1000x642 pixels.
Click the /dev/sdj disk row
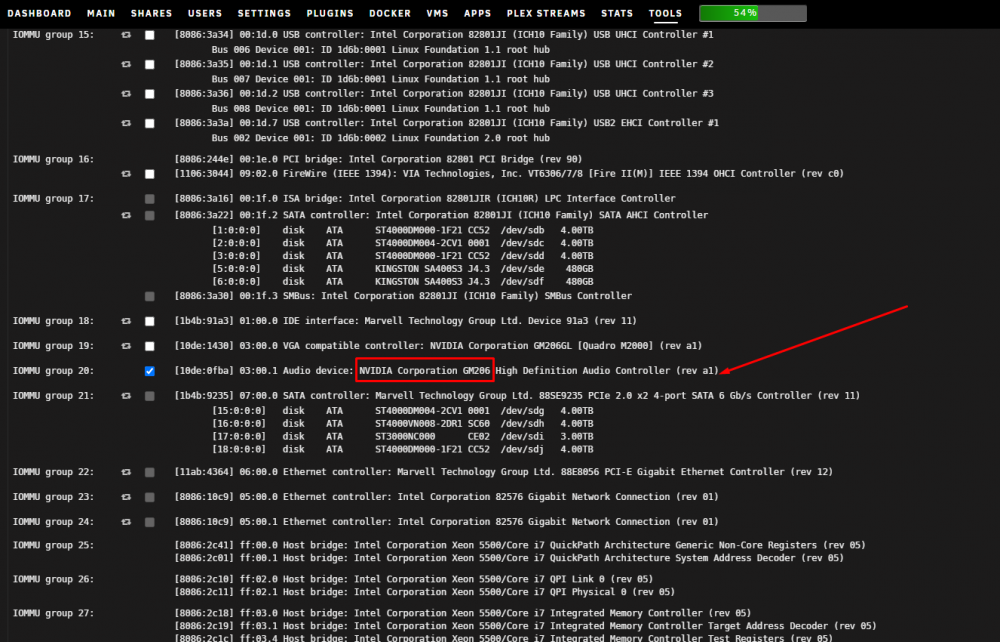pyautogui.click(x=402, y=449)
